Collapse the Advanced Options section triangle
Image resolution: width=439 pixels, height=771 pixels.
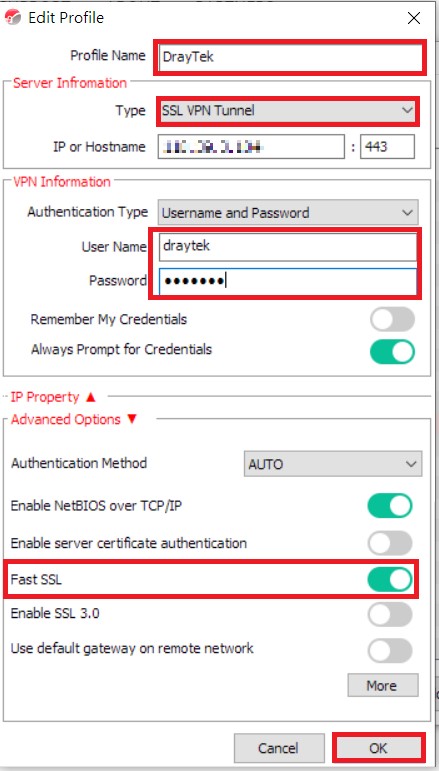click(131, 419)
